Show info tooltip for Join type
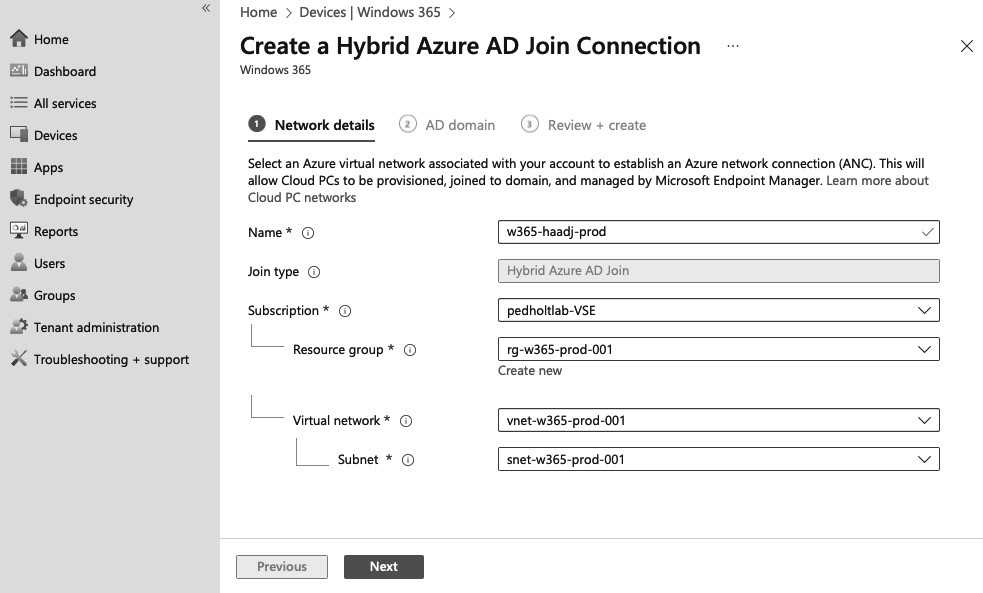The image size is (983, 593). tap(314, 272)
